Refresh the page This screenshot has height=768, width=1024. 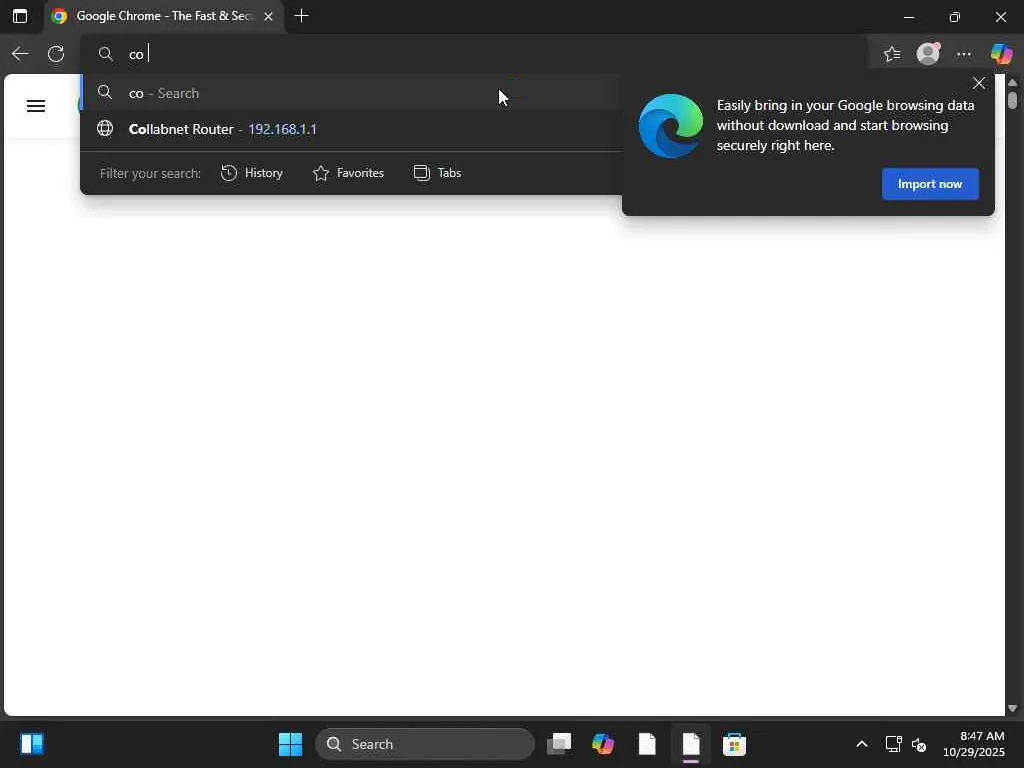[x=56, y=54]
